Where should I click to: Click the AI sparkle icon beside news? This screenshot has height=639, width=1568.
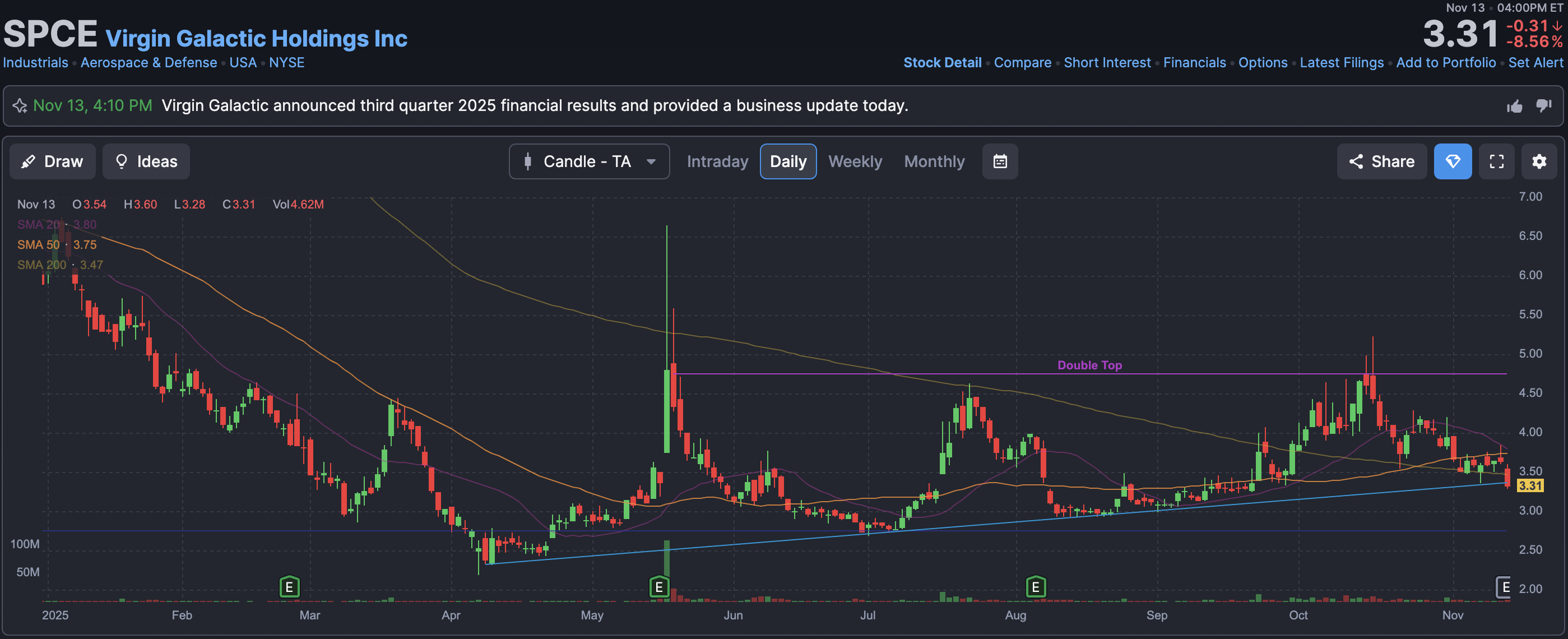point(20,106)
